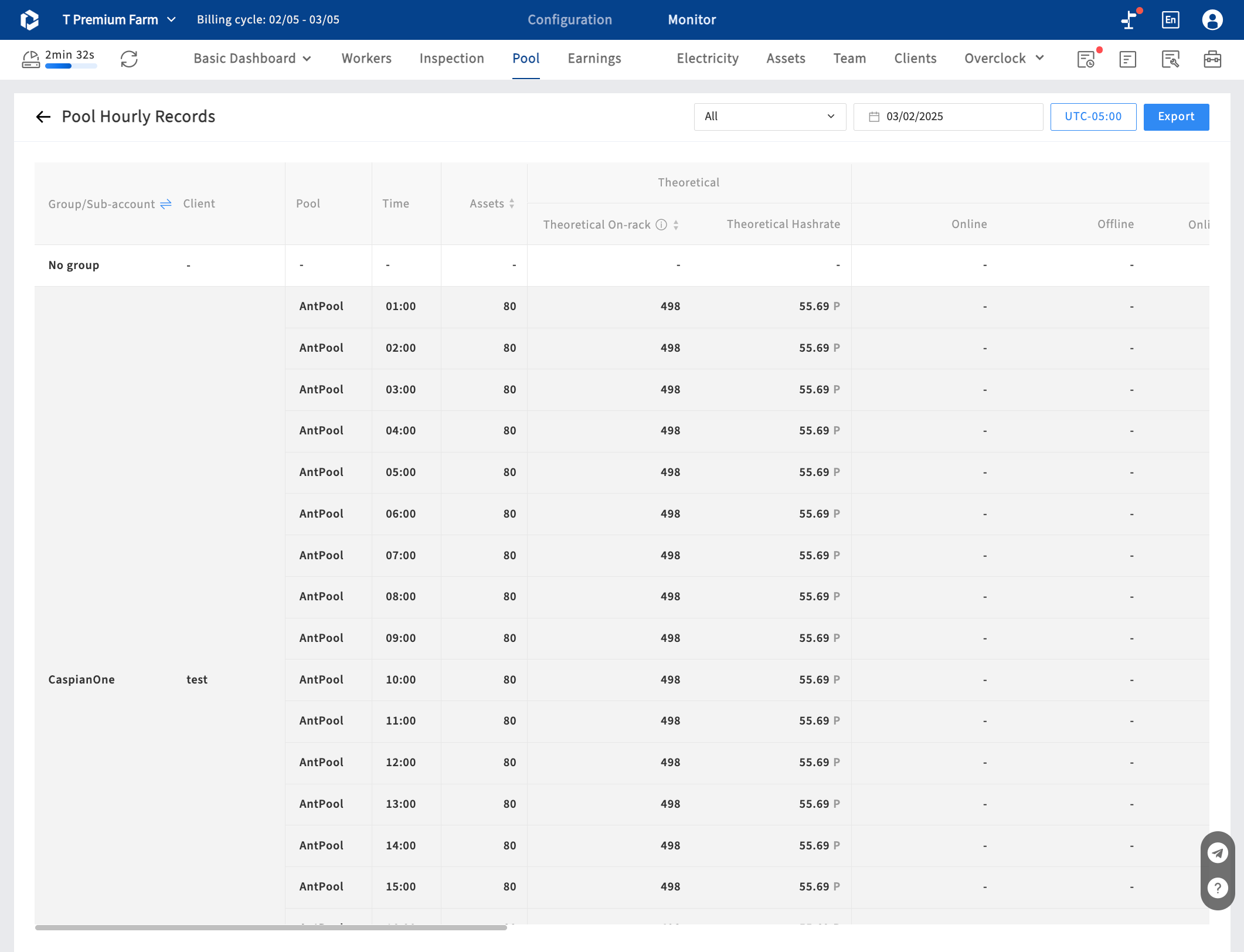The width and height of the screenshot is (1244, 952).
Task: Go back using the left arrow
Action: click(x=43, y=117)
